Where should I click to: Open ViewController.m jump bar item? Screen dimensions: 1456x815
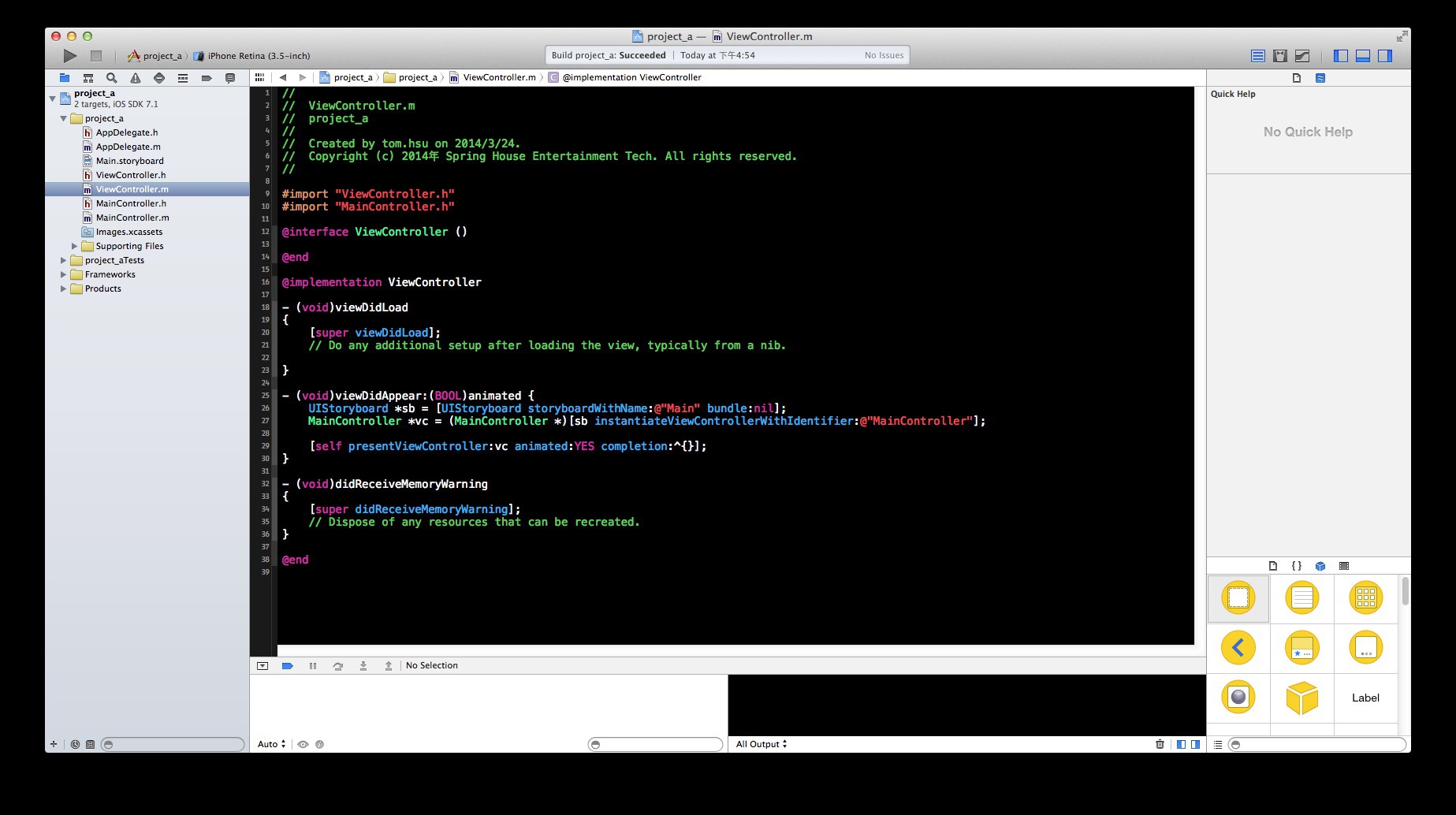493,77
